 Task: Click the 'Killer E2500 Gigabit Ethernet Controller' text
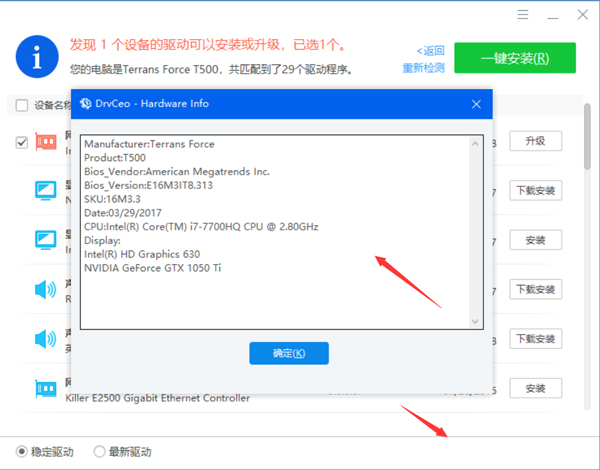point(158,398)
